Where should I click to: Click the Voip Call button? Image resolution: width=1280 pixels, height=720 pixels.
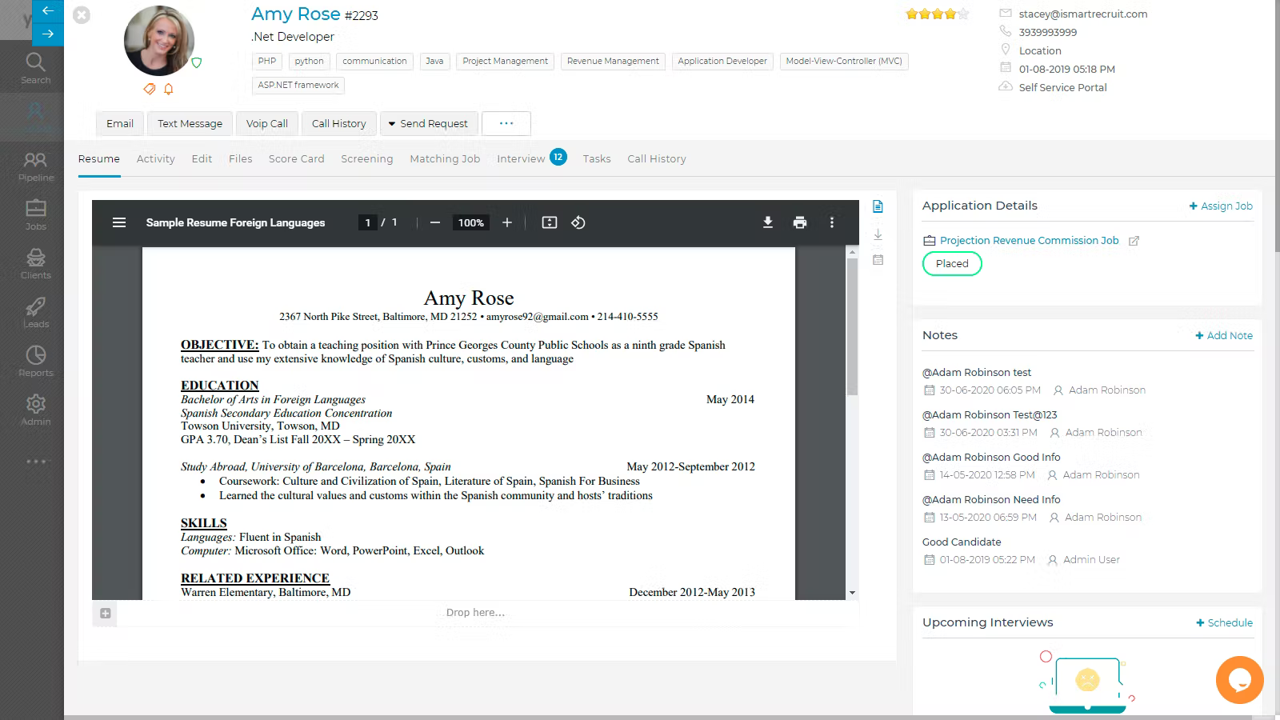pyautogui.click(x=267, y=124)
